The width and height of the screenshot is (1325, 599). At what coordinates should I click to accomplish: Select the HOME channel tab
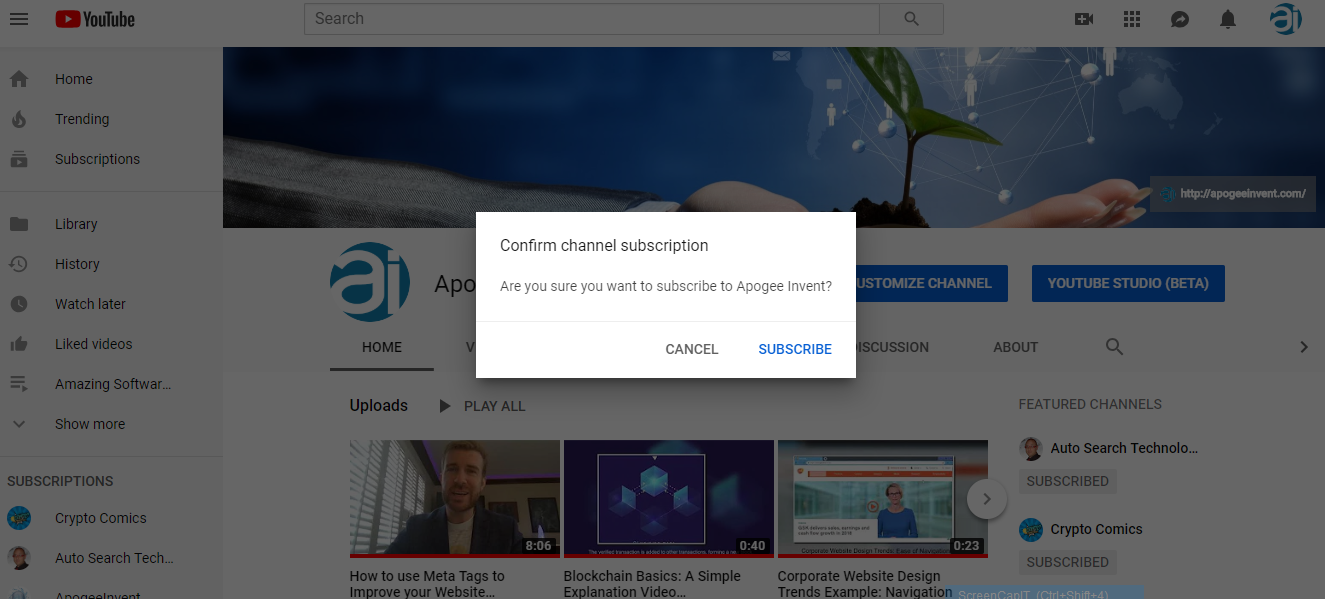(x=382, y=347)
